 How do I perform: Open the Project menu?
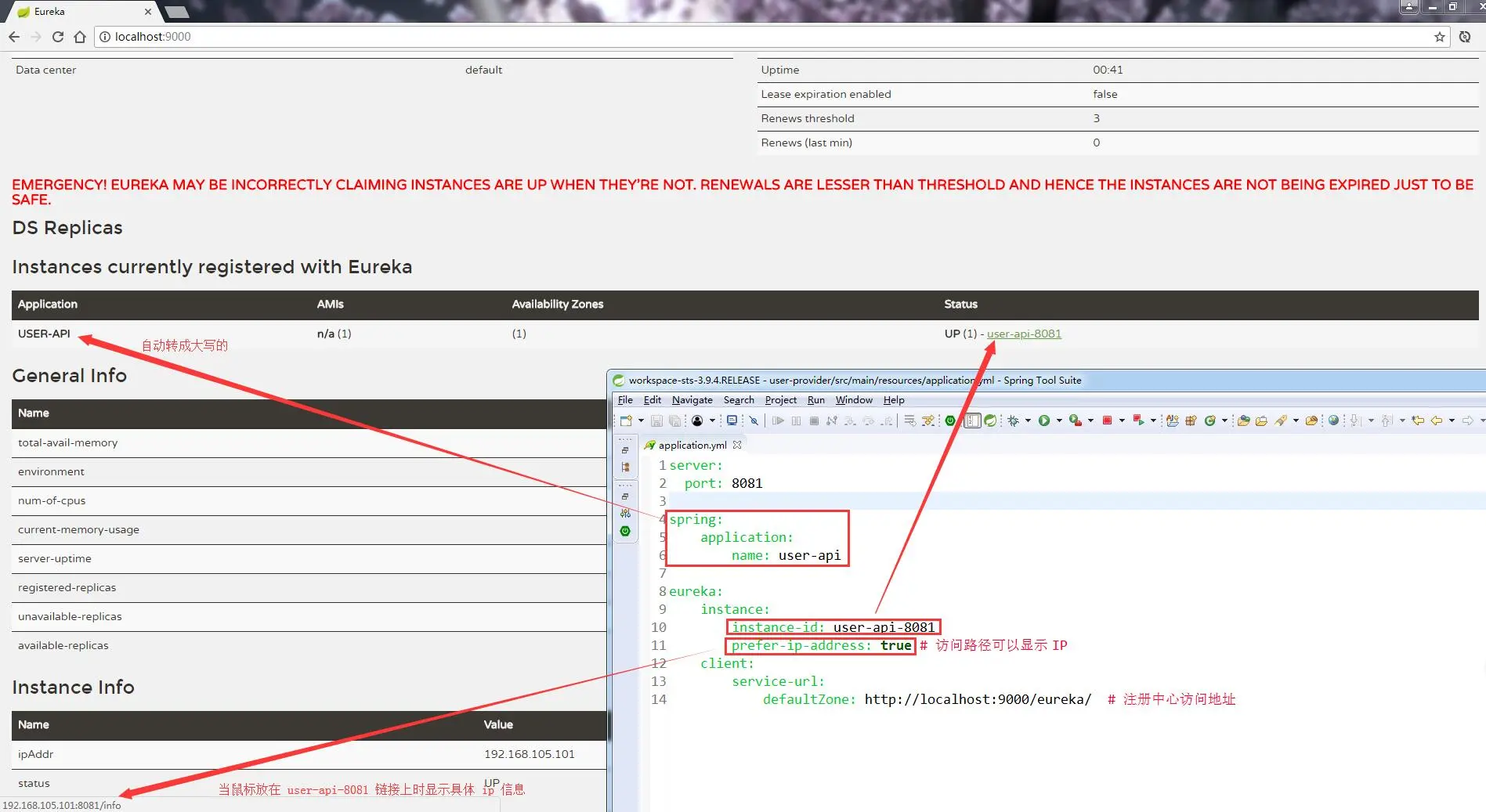point(781,400)
